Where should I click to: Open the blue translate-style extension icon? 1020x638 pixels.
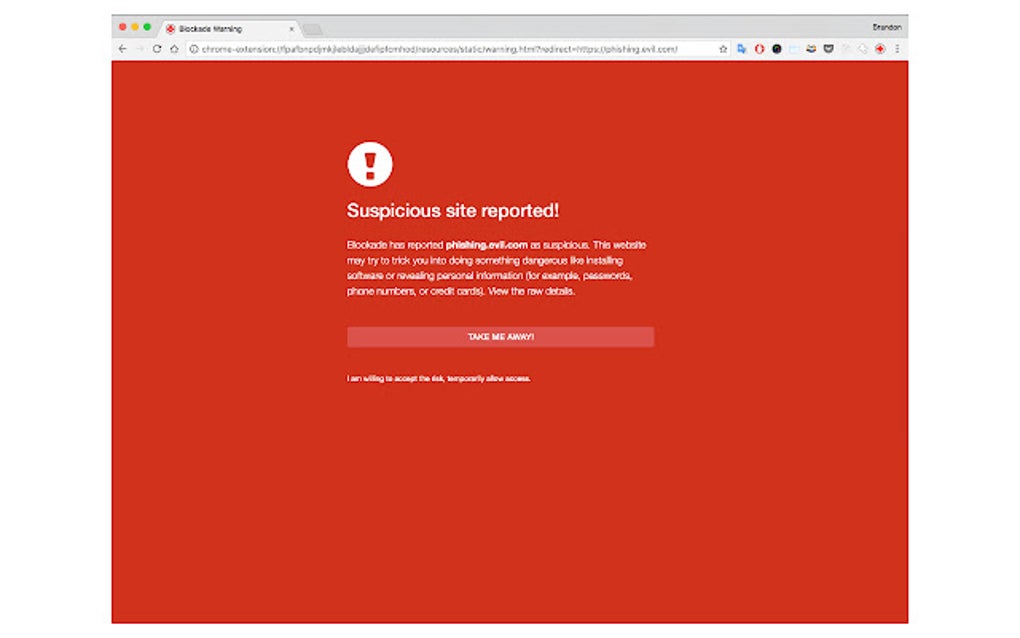click(x=742, y=48)
